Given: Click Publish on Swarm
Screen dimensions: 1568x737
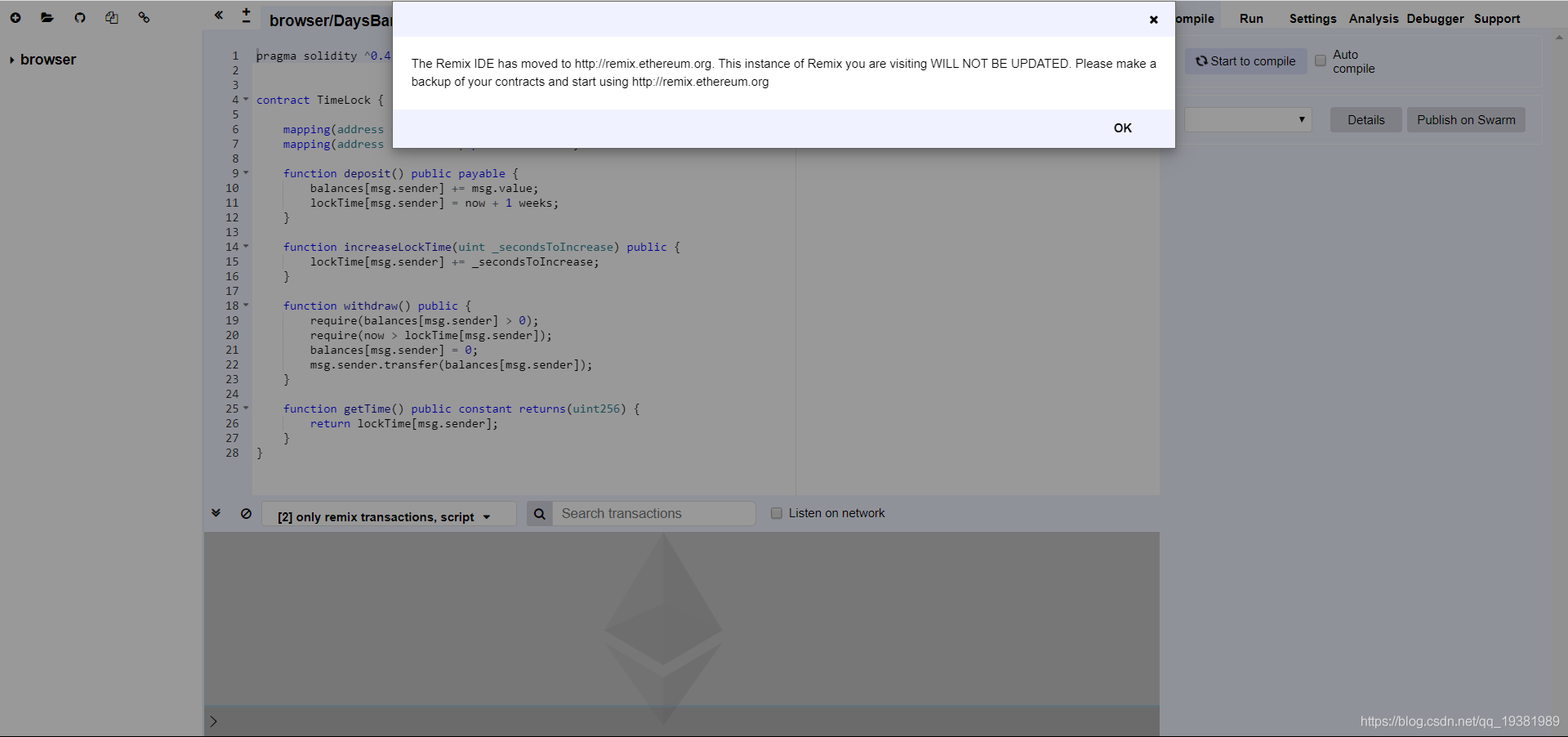Looking at the screenshot, I should (1466, 120).
